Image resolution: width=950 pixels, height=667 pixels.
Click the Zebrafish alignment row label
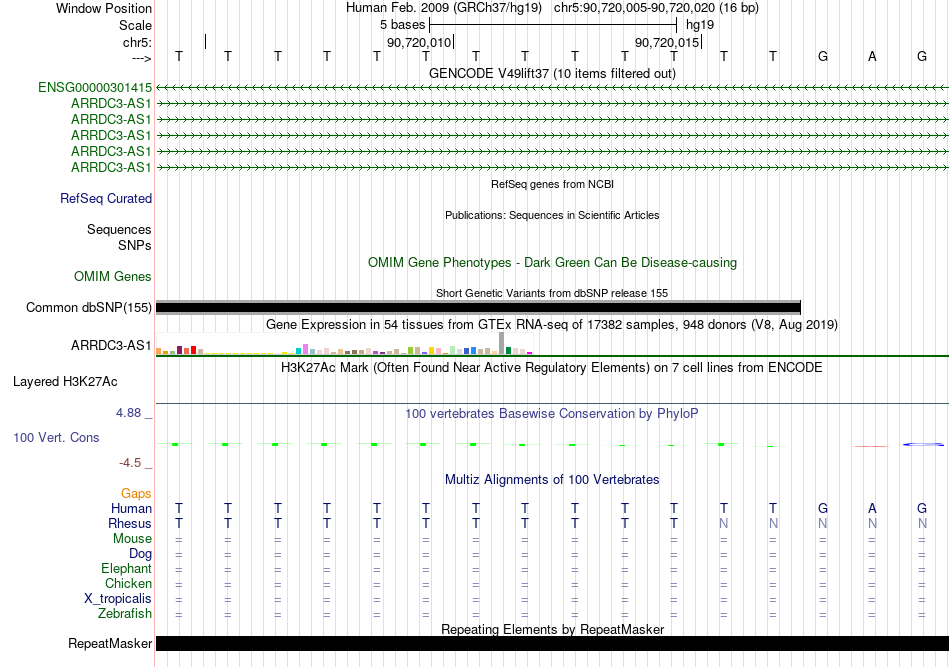pos(124,614)
